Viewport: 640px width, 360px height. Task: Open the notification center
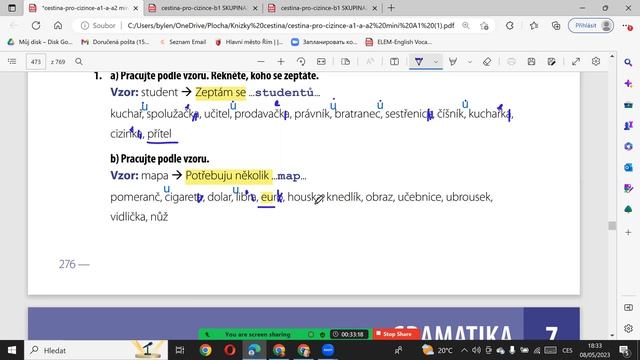[624, 350]
